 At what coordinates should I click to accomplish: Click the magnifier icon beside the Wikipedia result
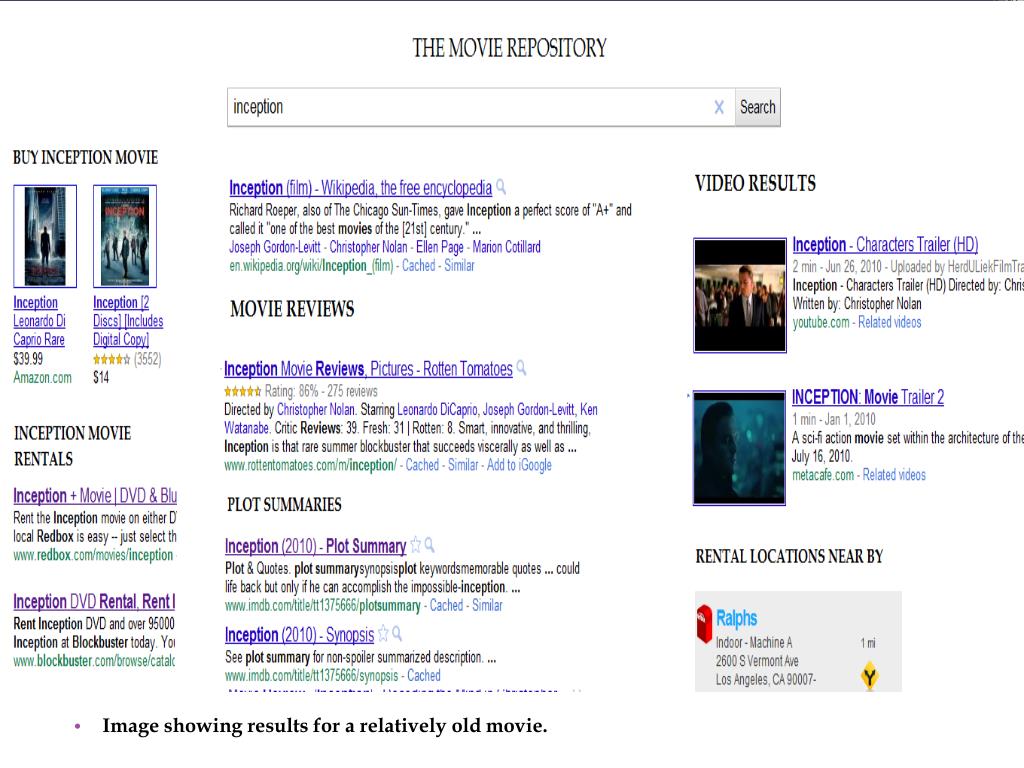click(x=501, y=187)
